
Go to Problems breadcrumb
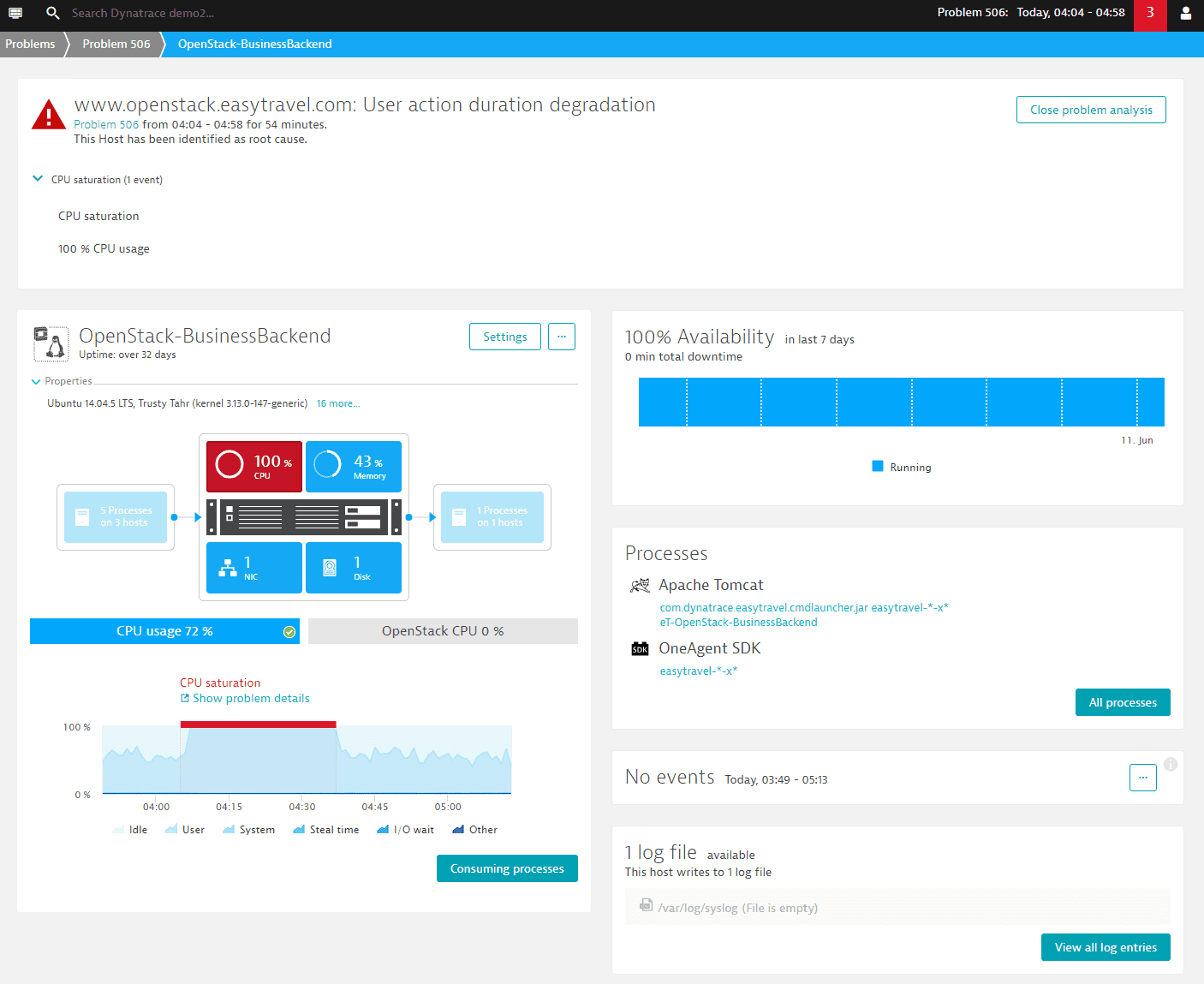click(x=30, y=45)
